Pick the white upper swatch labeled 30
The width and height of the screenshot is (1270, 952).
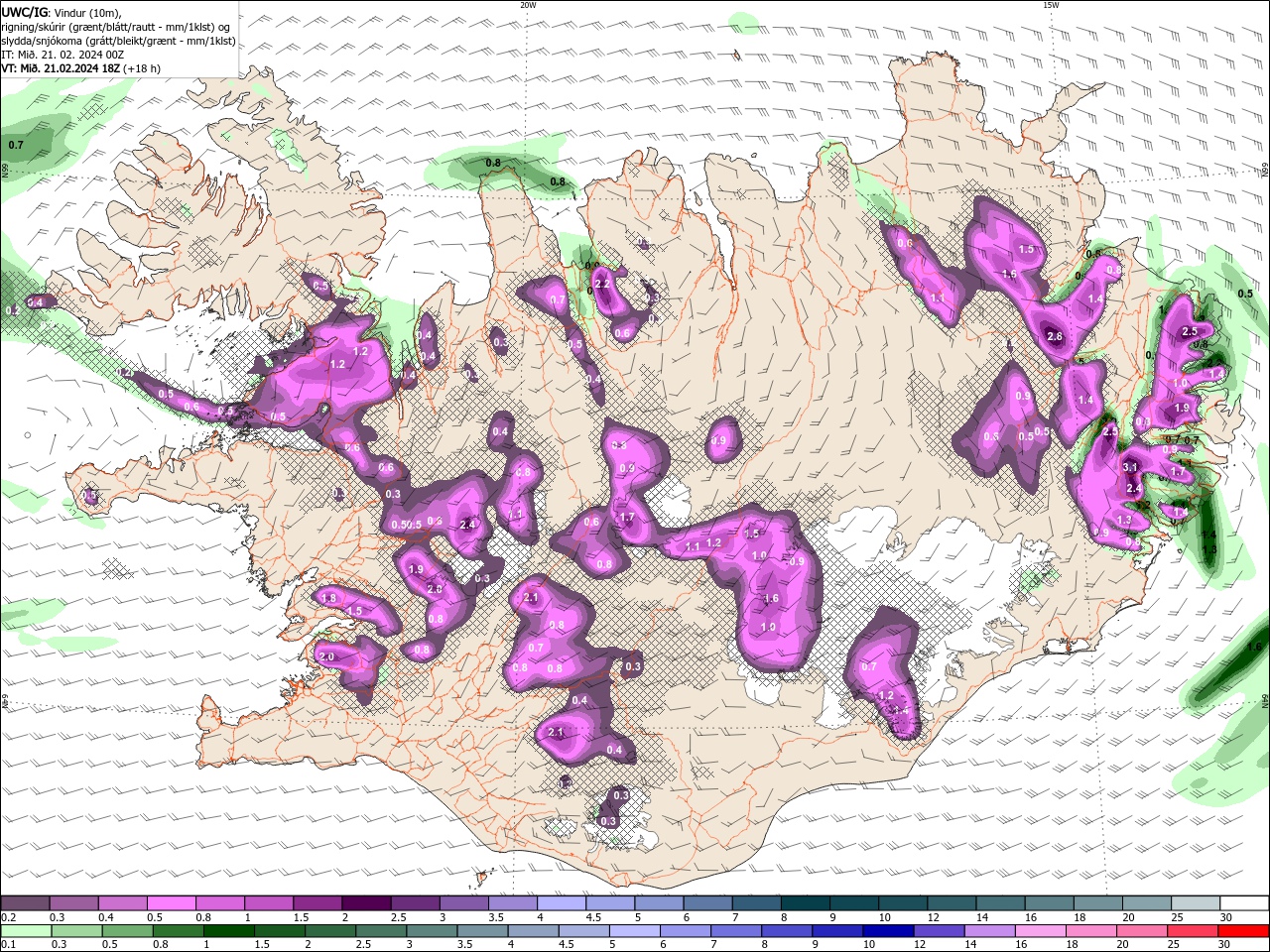click(1243, 903)
